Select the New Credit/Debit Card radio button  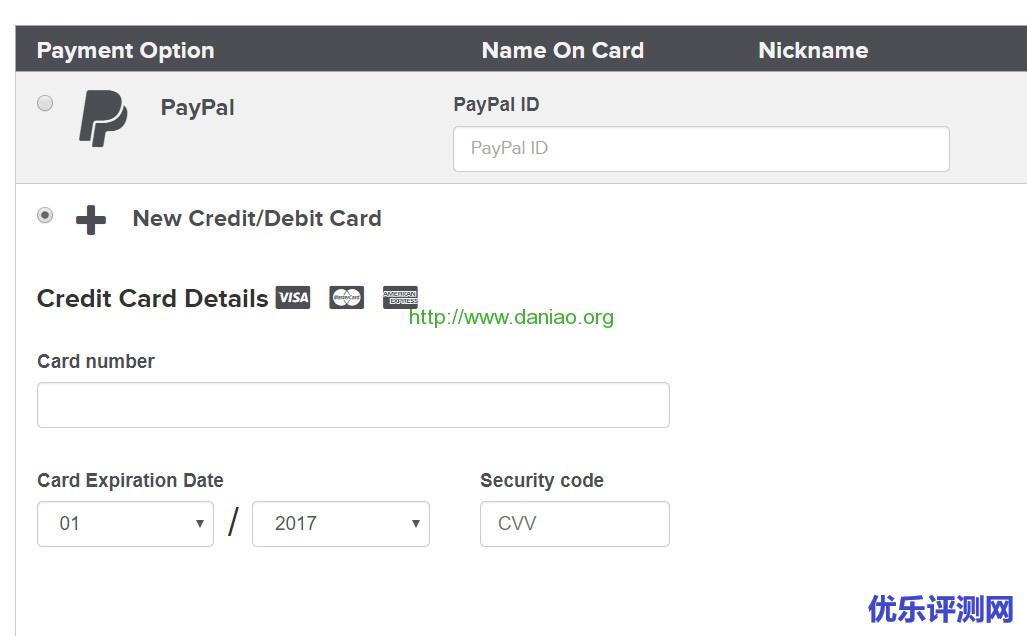pos(45,215)
